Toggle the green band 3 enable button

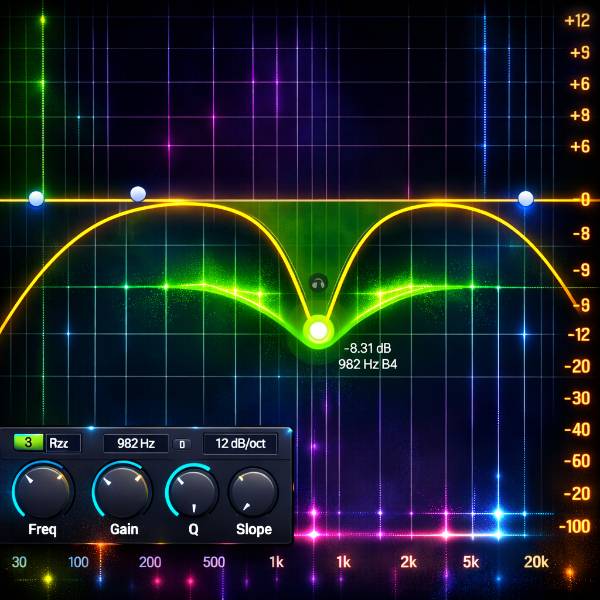tap(28, 443)
